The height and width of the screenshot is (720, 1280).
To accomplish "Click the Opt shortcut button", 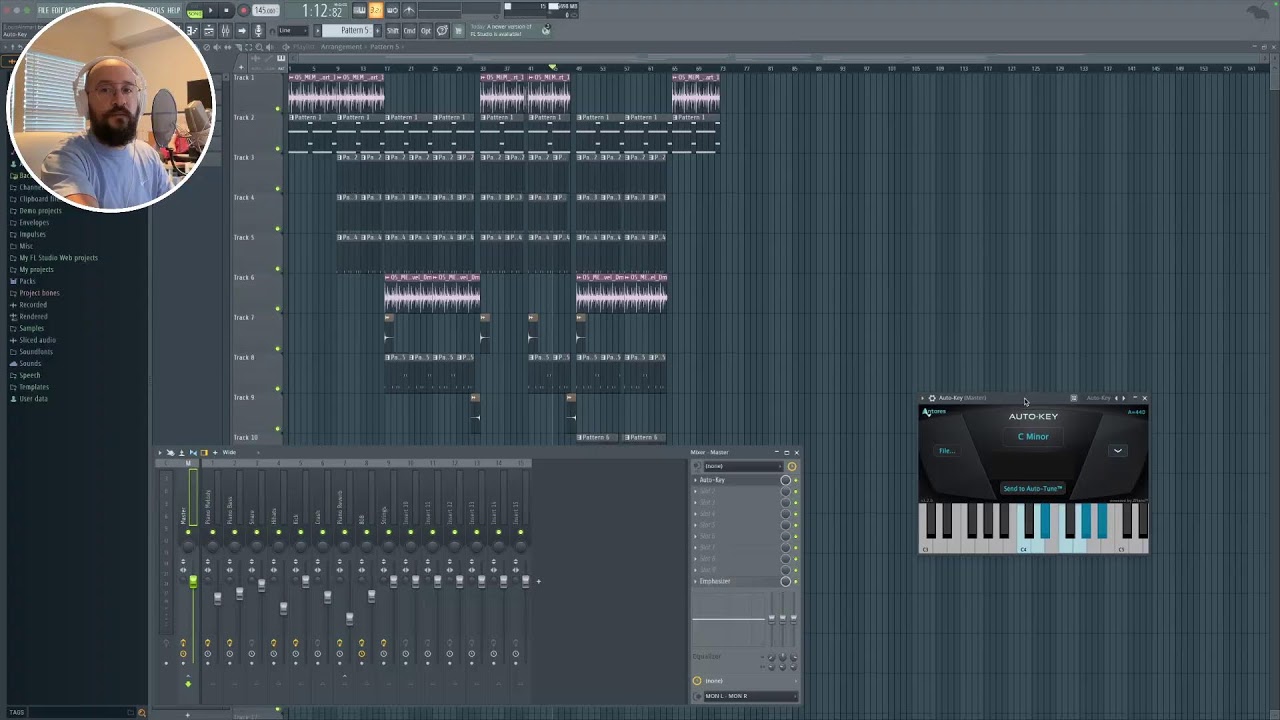I will pyautogui.click(x=426, y=31).
